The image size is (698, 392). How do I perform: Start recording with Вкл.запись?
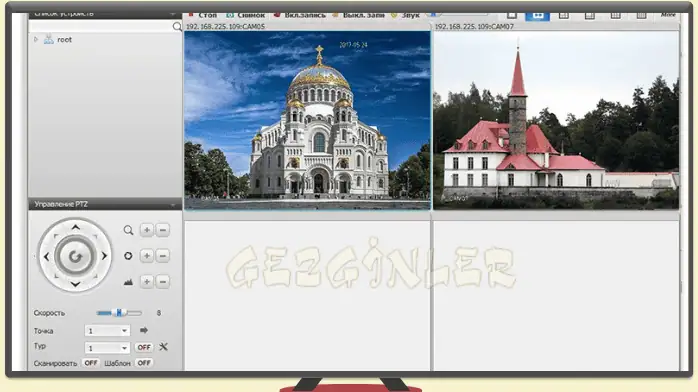[x=300, y=15]
